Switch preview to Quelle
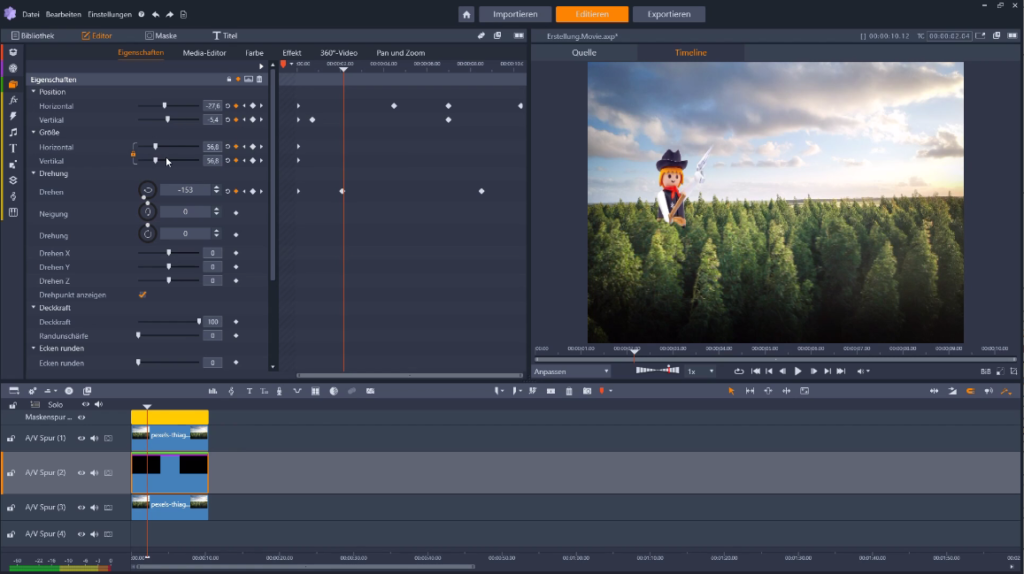This screenshot has width=1024, height=574. click(x=584, y=53)
